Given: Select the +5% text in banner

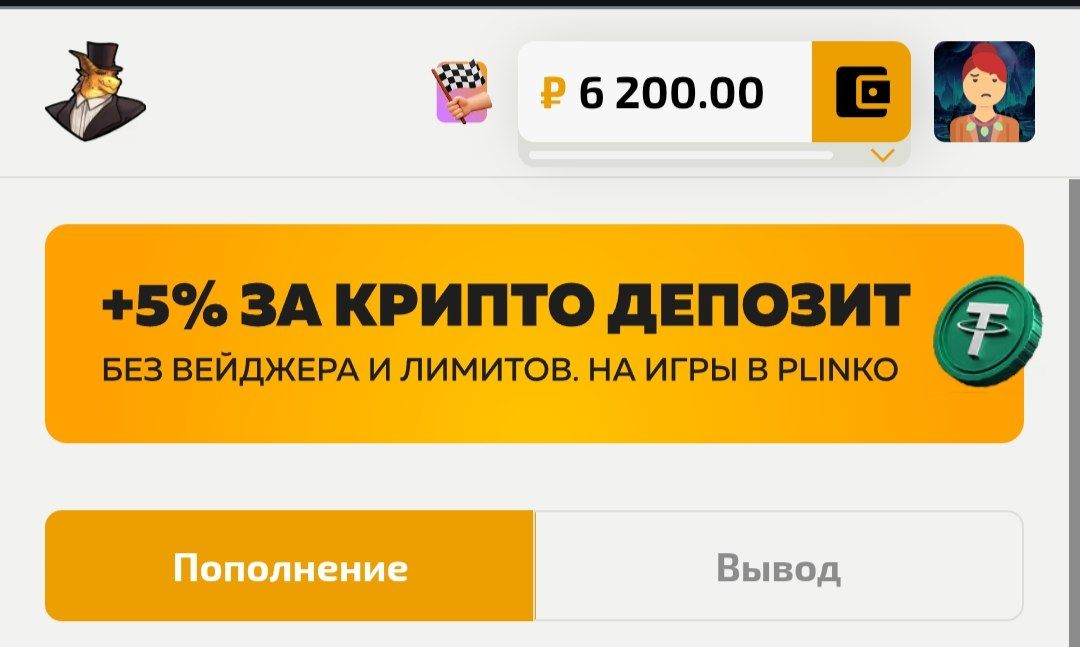Looking at the screenshot, I should coord(165,305).
